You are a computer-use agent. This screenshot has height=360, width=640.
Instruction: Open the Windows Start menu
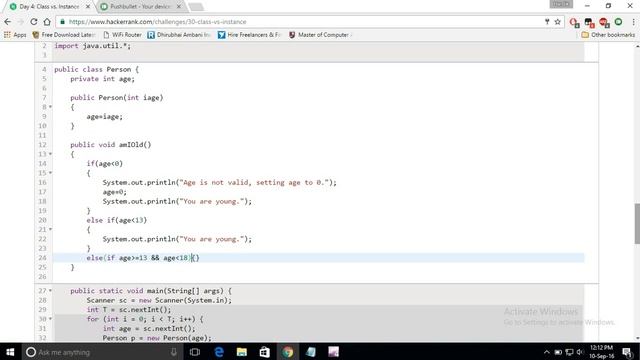click(10, 352)
